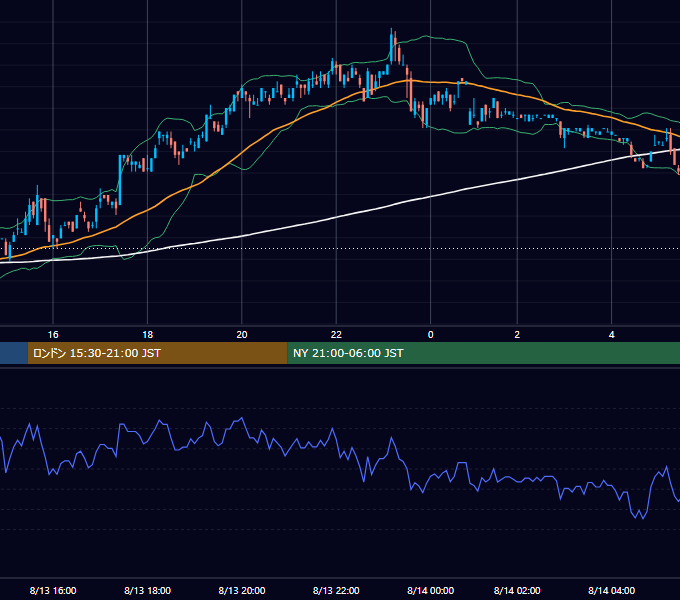
Task: Click the 8/14 02:00 time label
Action: [x=517, y=590]
